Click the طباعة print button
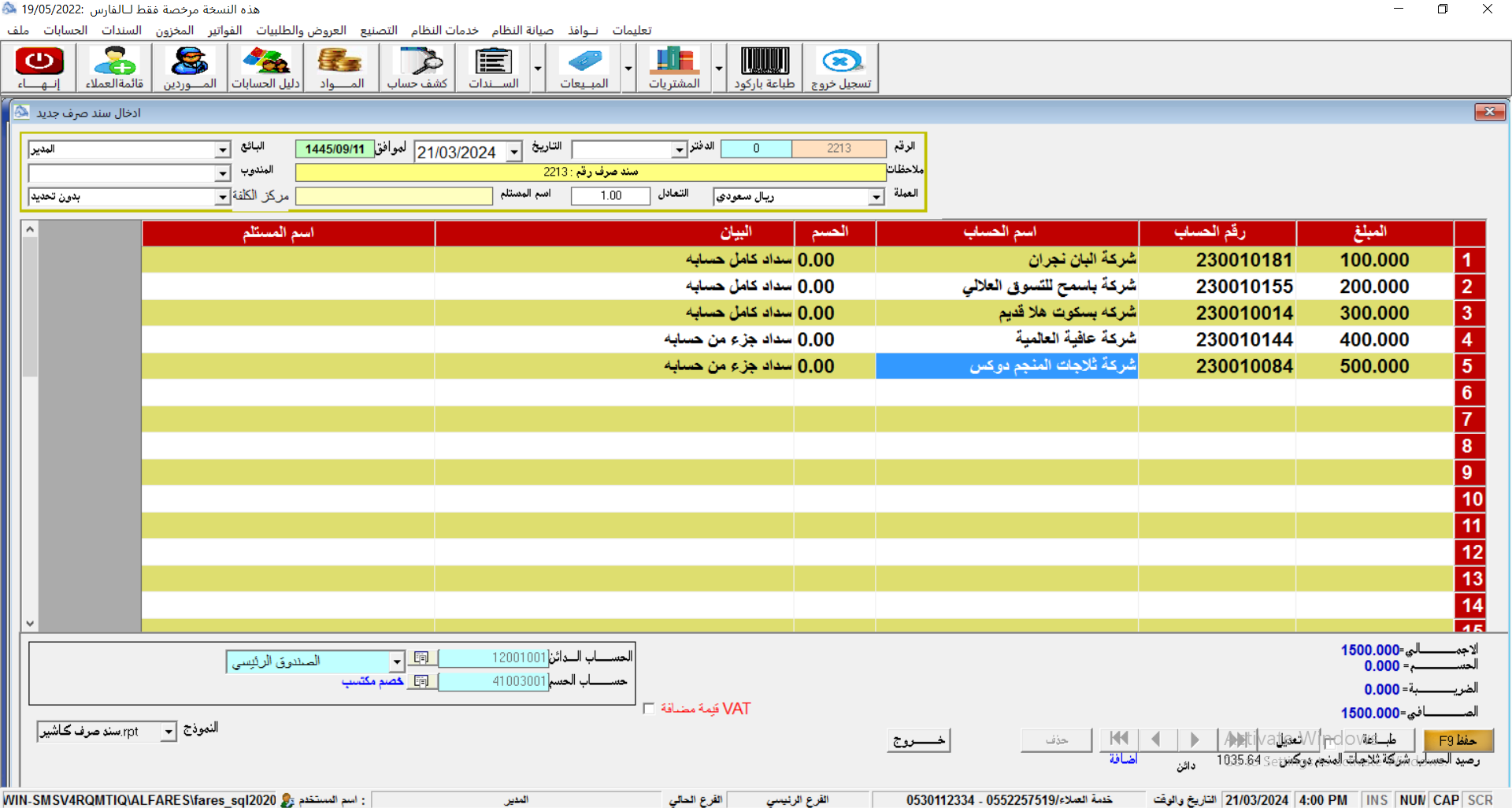This screenshot has width=1512, height=808. pos(1379,739)
